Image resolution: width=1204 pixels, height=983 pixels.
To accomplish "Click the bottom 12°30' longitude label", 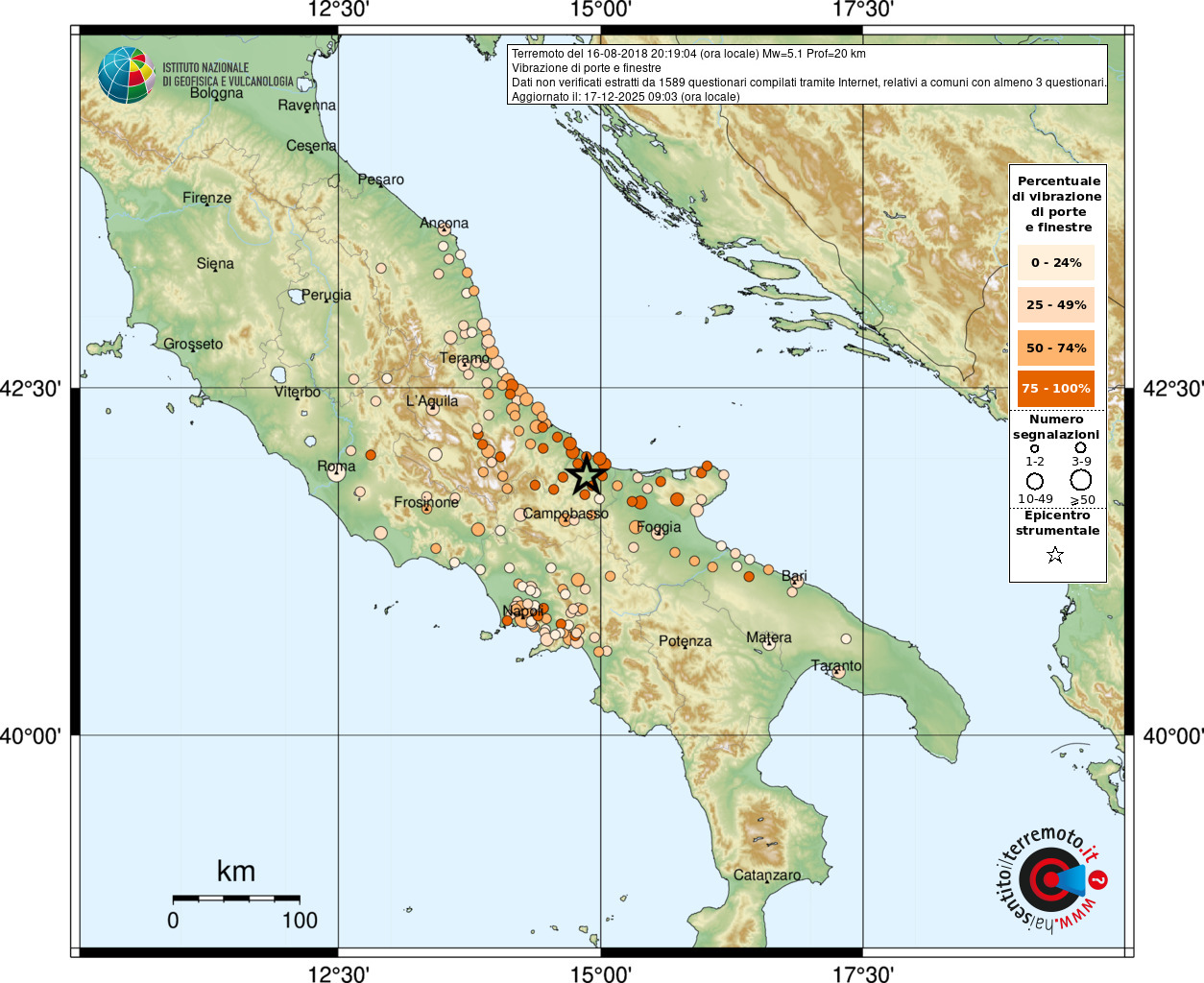I will 338,973.
